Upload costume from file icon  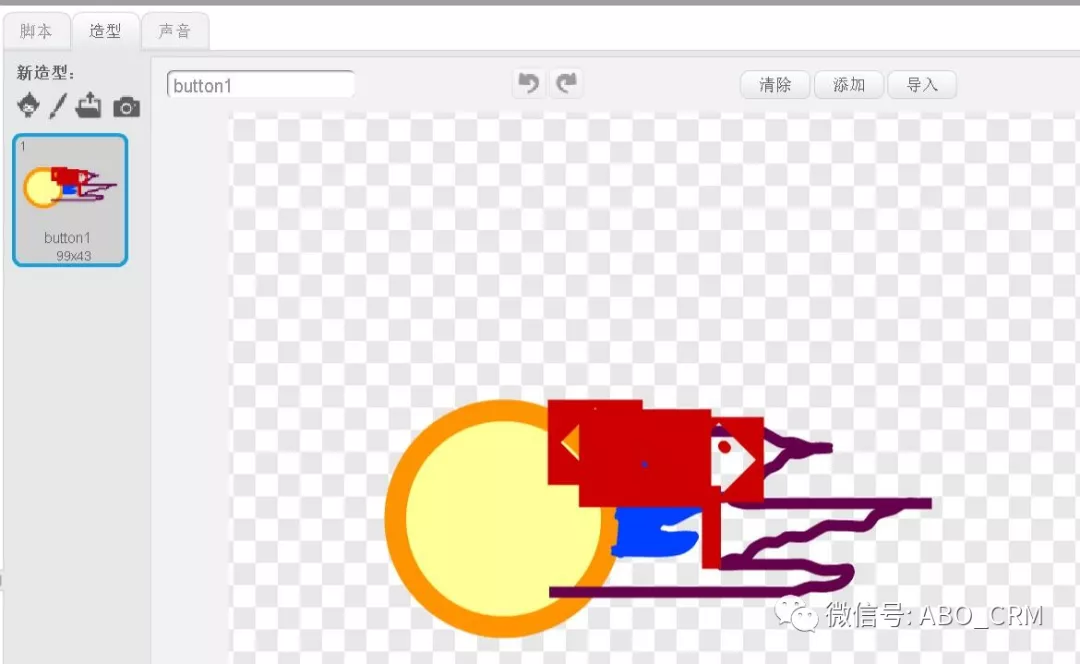pos(88,105)
